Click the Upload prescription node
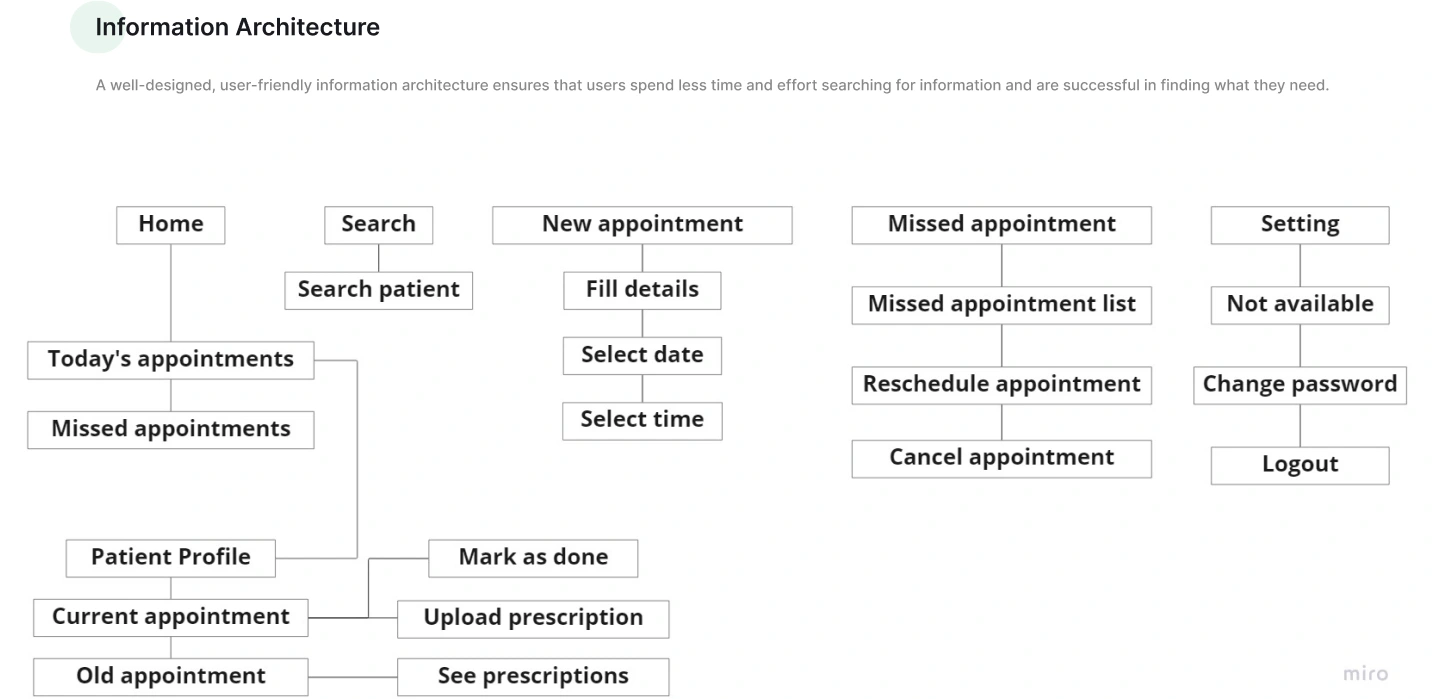The image size is (1440, 699). coord(533,618)
